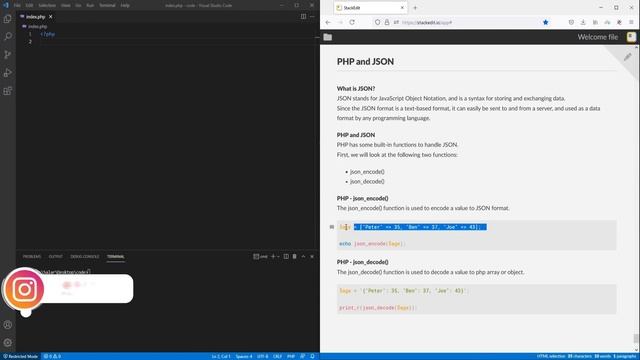Expand the terminal launch profile dropdown arrow
The image size is (640, 360).
[x=278, y=256]
